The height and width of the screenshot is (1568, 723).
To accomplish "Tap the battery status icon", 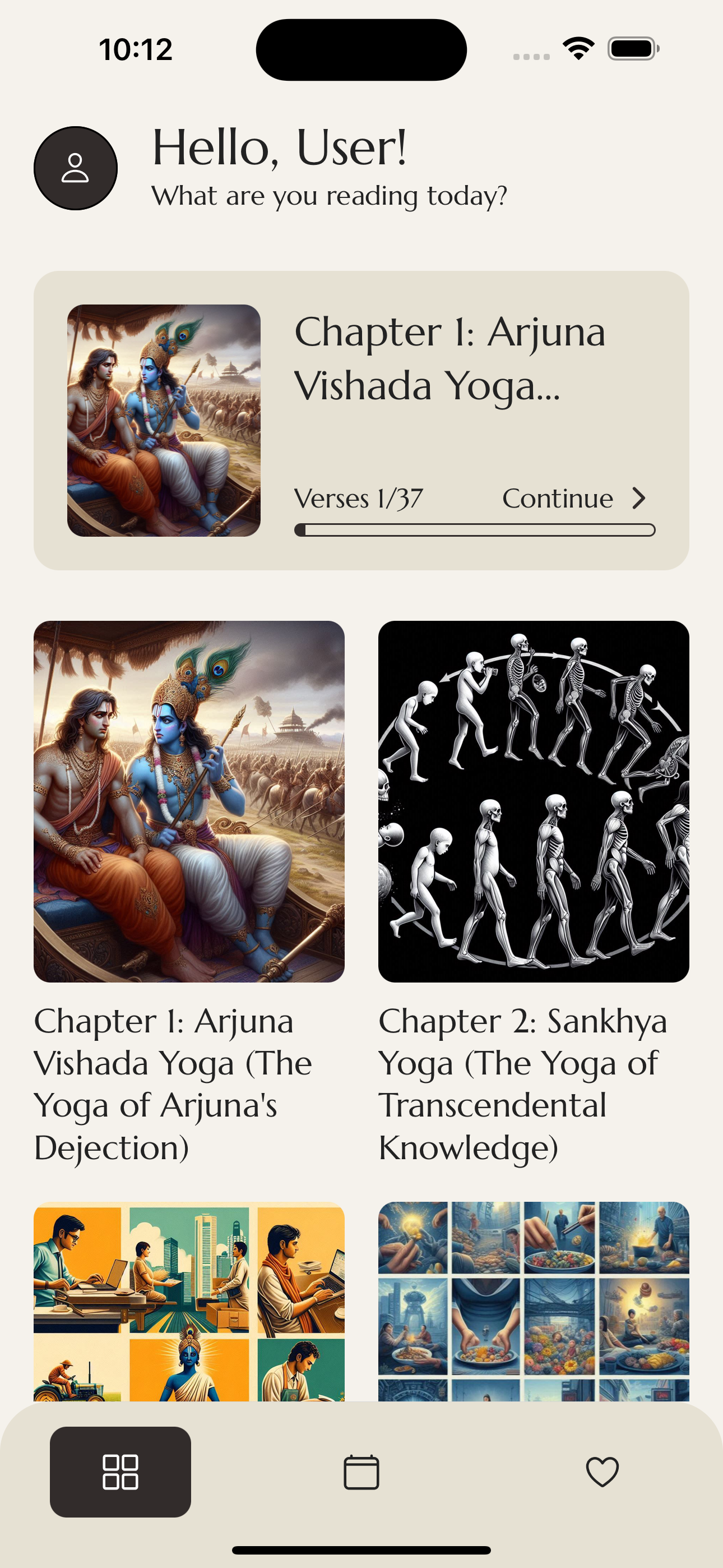I will [633, 49].
